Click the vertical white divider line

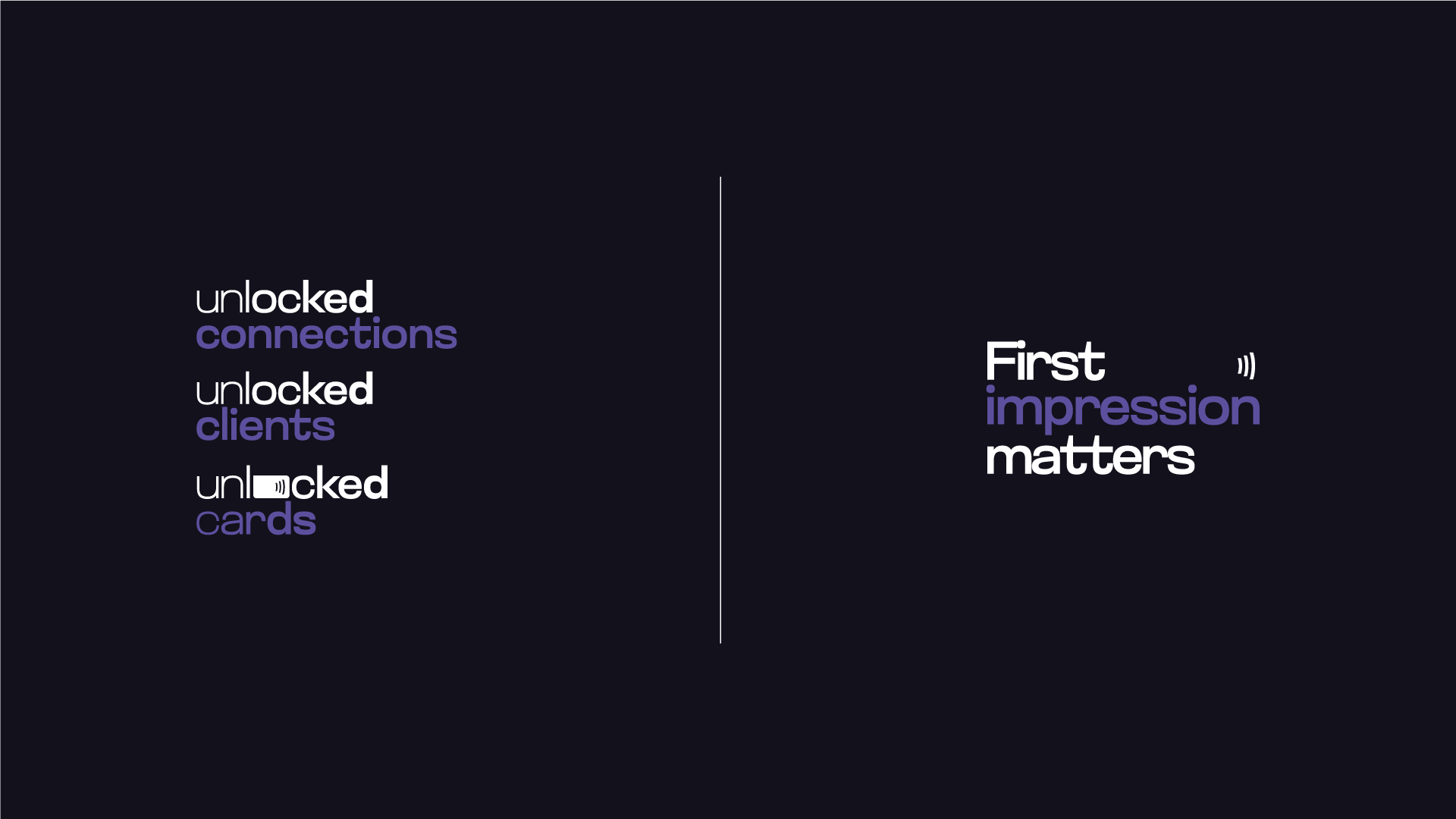pos(720,410)
